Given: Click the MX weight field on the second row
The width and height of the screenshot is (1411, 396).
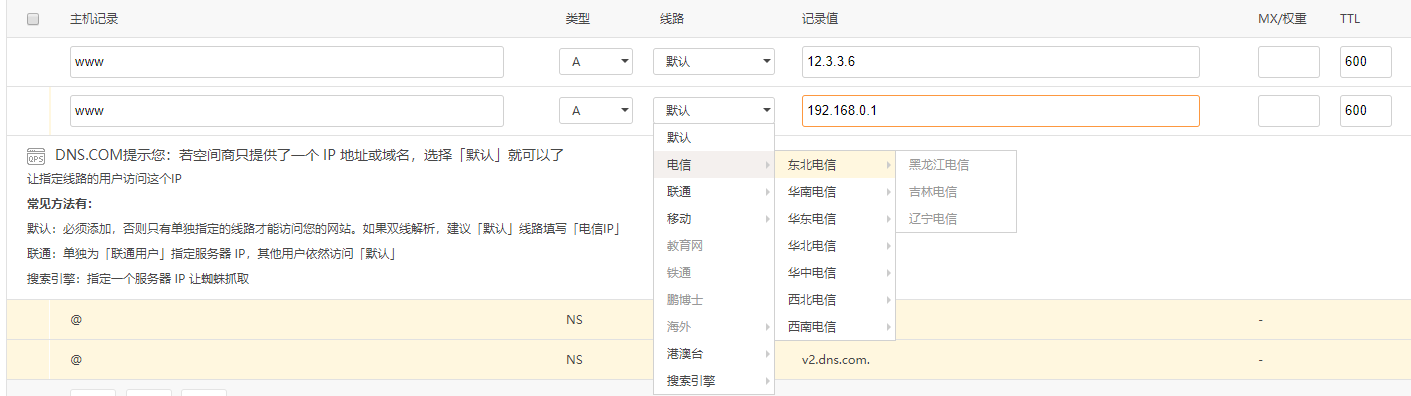Looking at the screenshot, I should [1288, 110].
